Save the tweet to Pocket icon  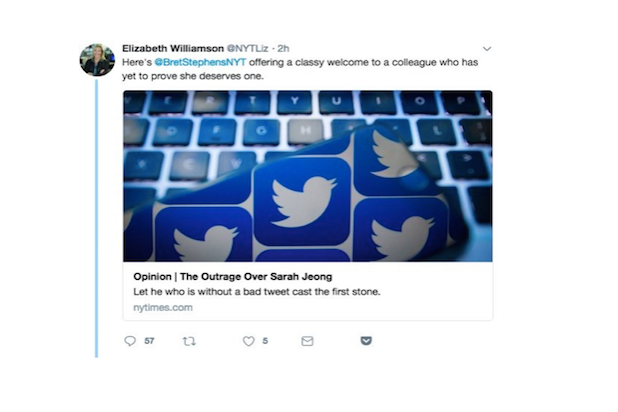tap(366, 341)
